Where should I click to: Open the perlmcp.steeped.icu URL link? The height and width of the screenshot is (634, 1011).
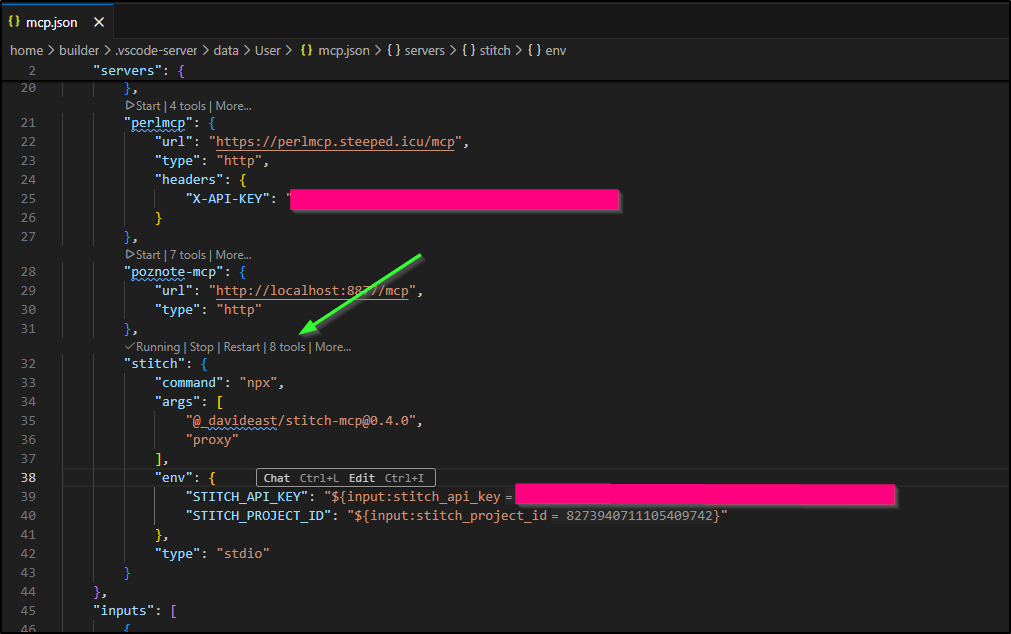click(335, 142)
